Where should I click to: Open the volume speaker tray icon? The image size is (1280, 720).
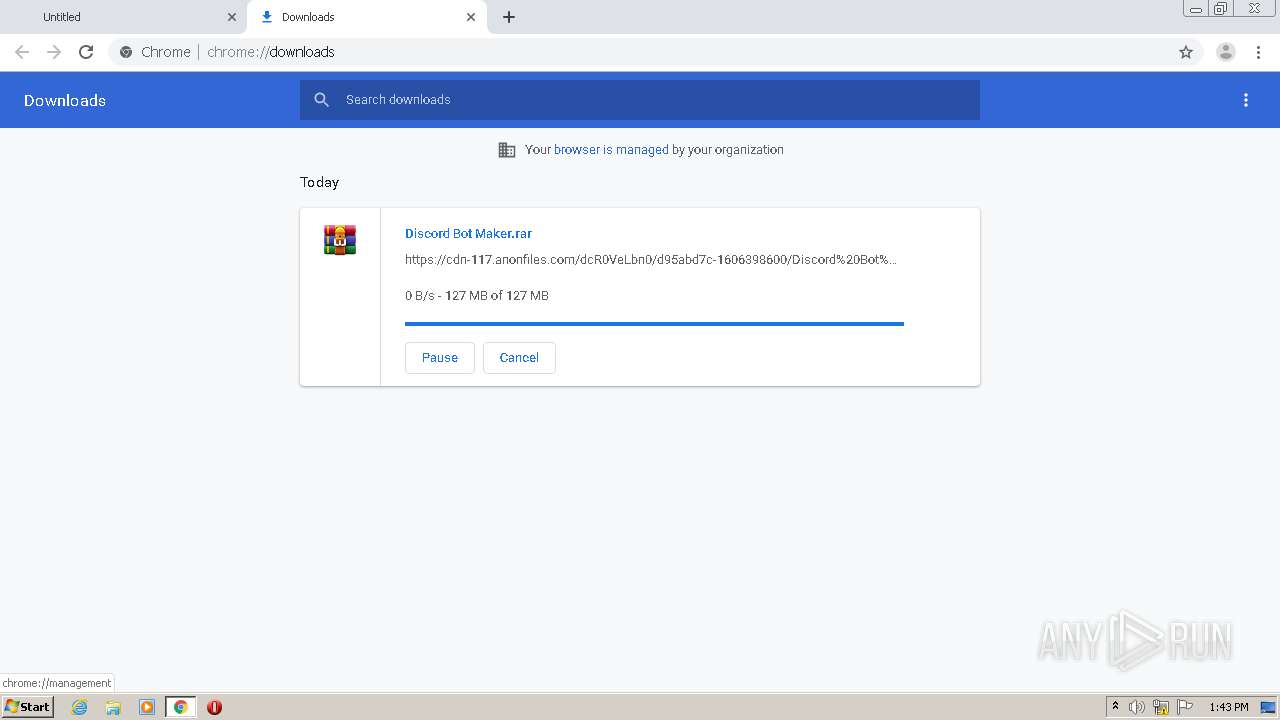click(x=1137, y=707)
